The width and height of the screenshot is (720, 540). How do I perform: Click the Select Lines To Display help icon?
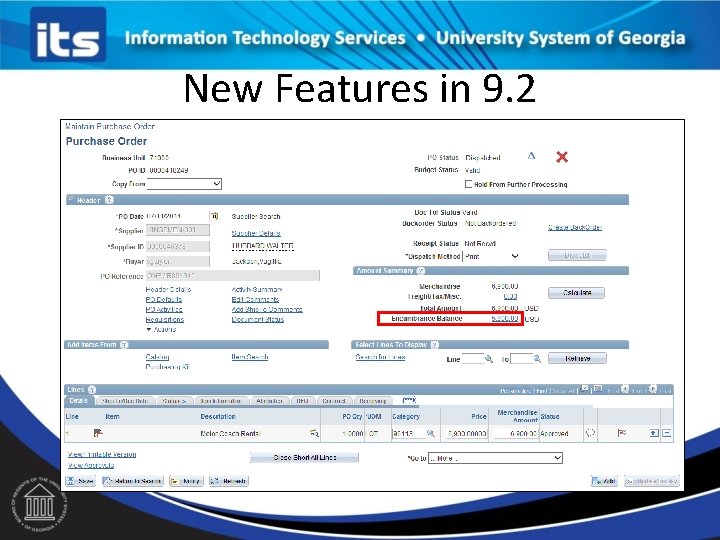434,345
